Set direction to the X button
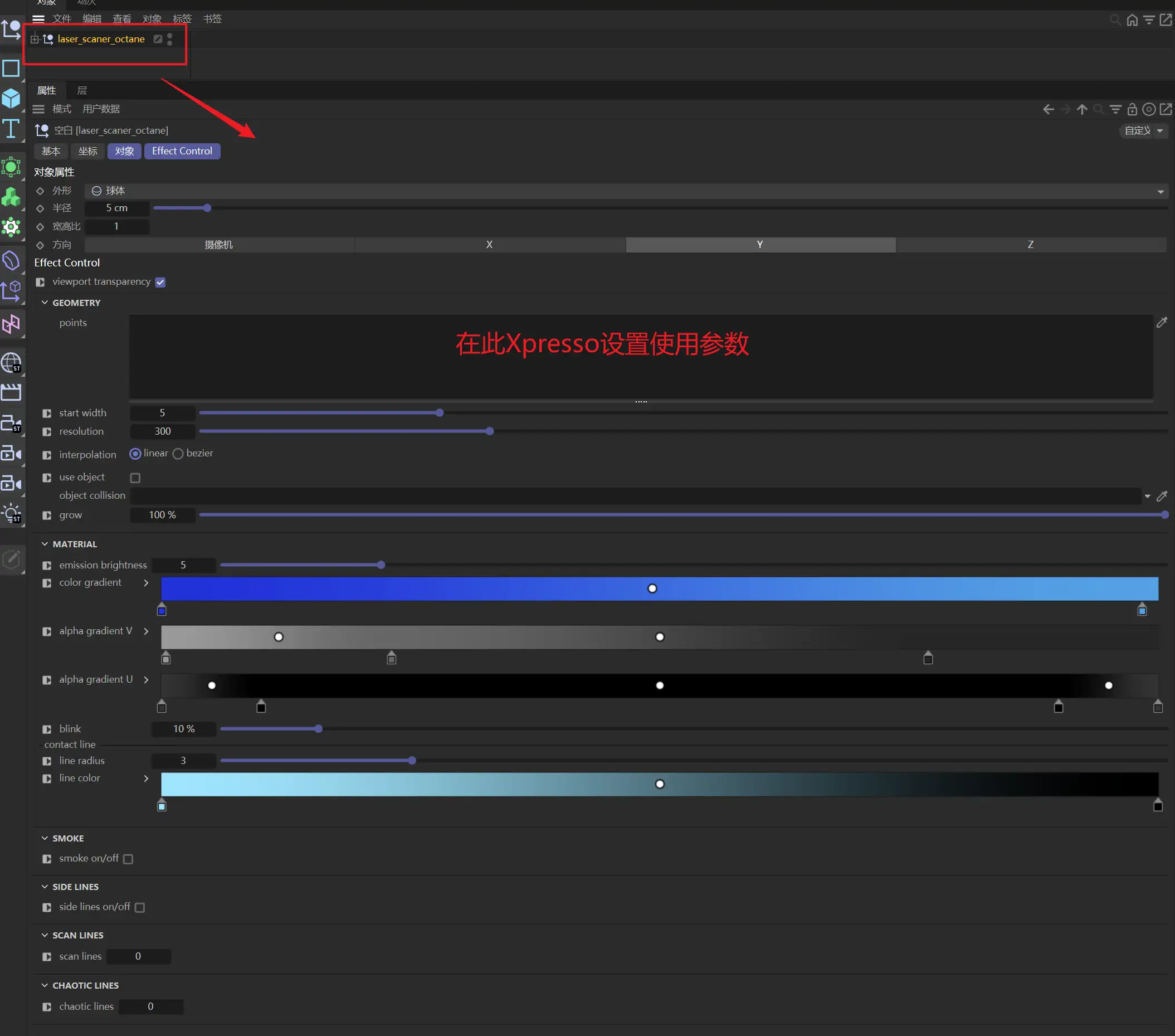Screen dimensions: 1175x1036 (489, 245)
